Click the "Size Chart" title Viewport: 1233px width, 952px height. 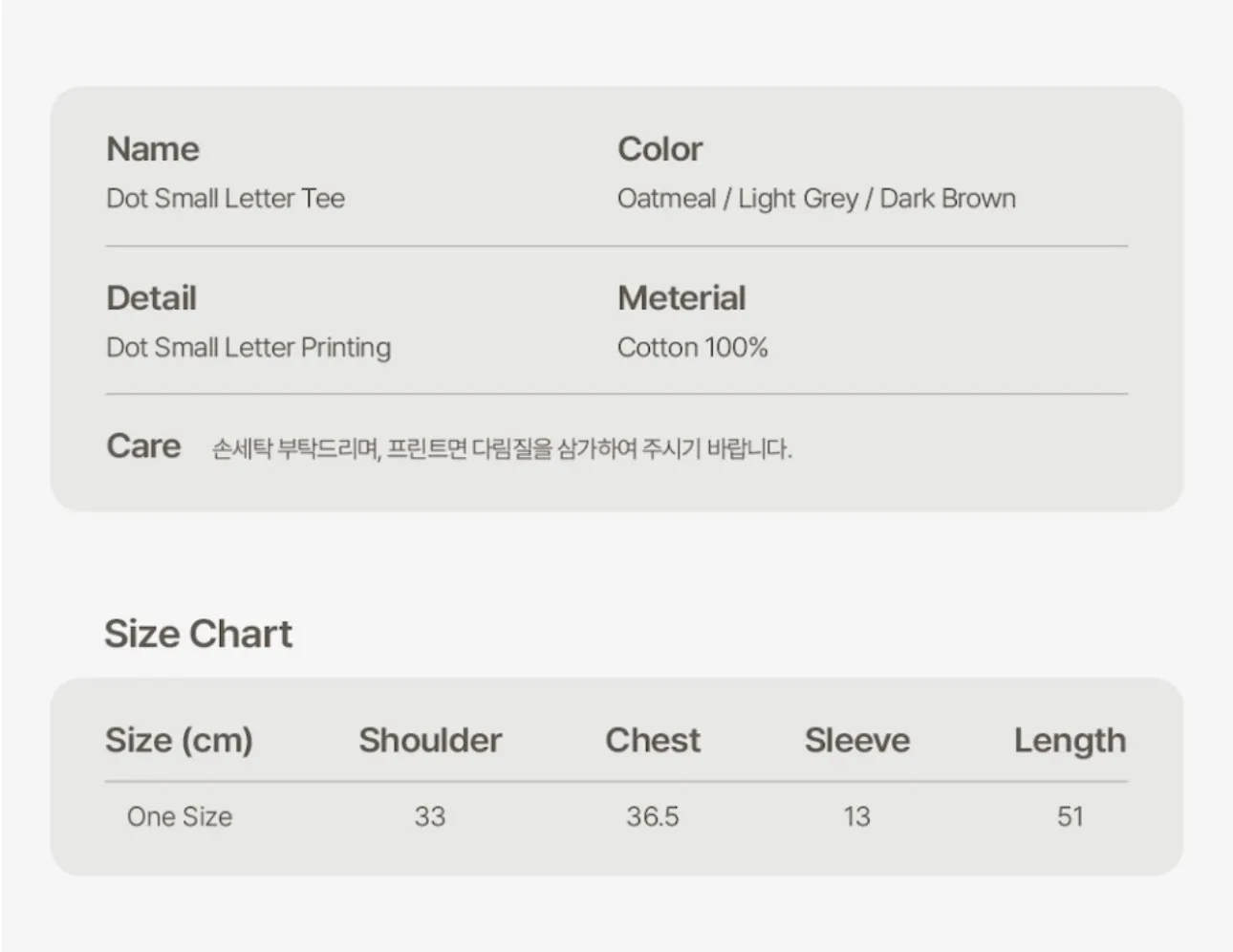[x=198, y=634]
